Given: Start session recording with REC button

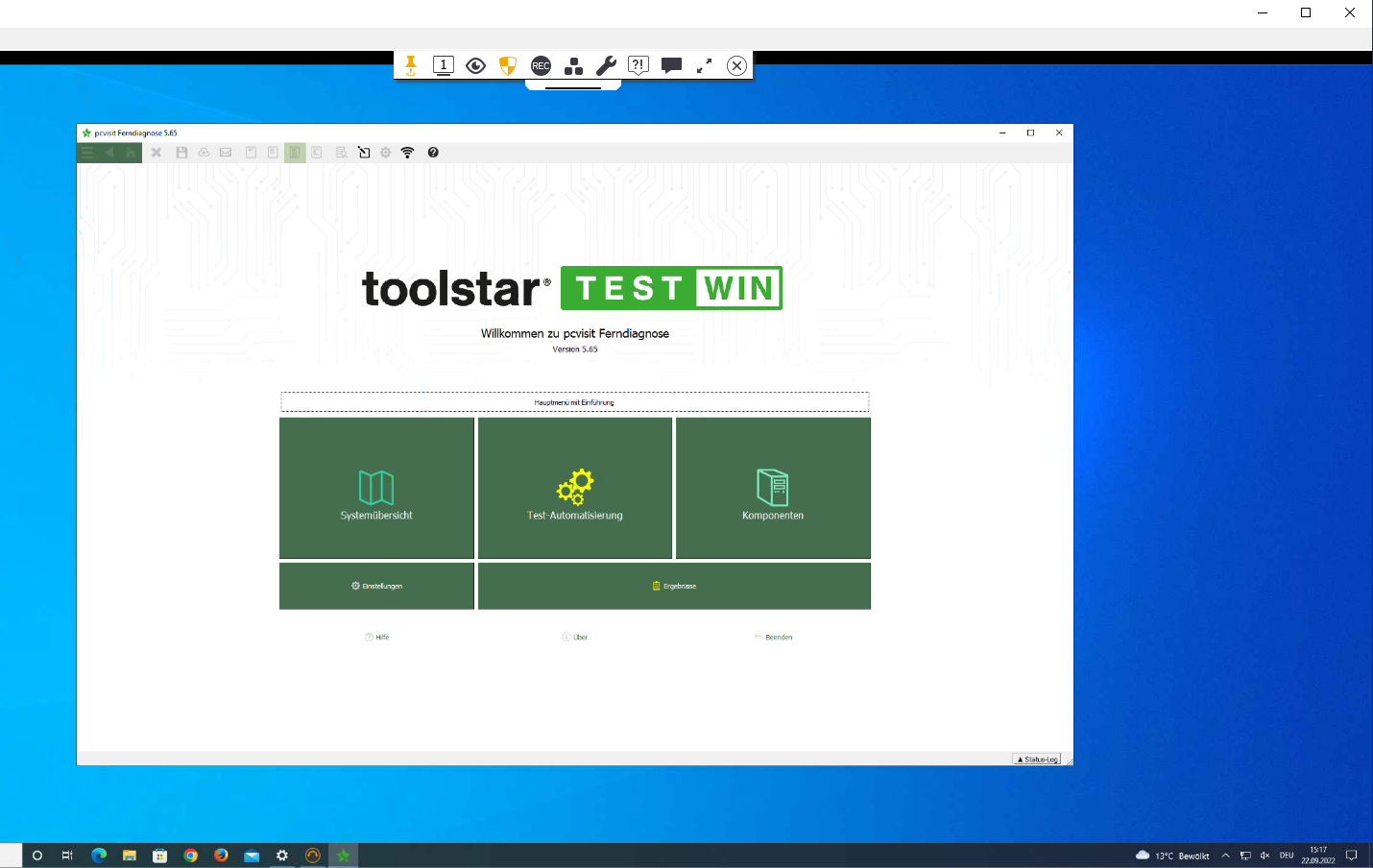Looking at the screenshot, I should click(541, 65).
